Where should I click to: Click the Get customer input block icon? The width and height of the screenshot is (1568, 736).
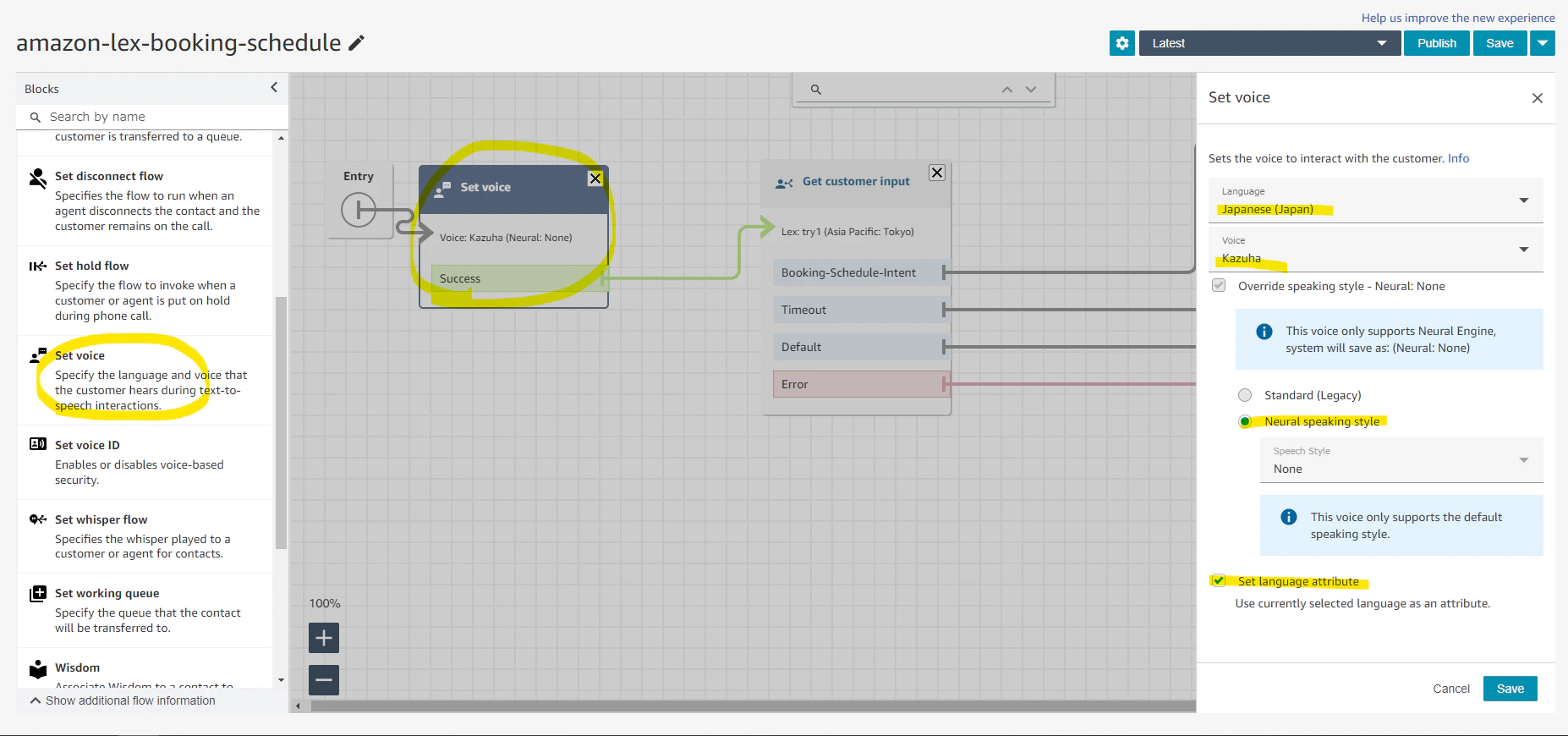point(784,183)
